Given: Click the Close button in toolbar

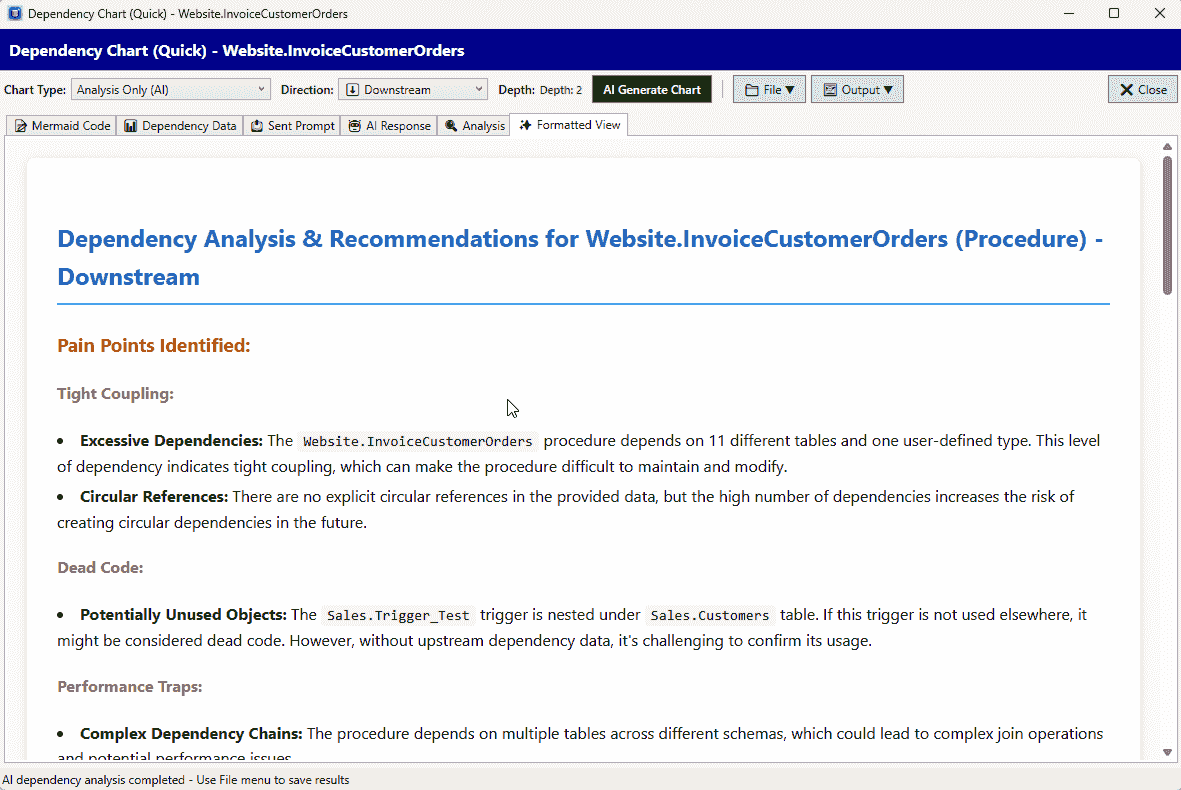Looking at the screenshot, I should click(x=1142, y=90).
